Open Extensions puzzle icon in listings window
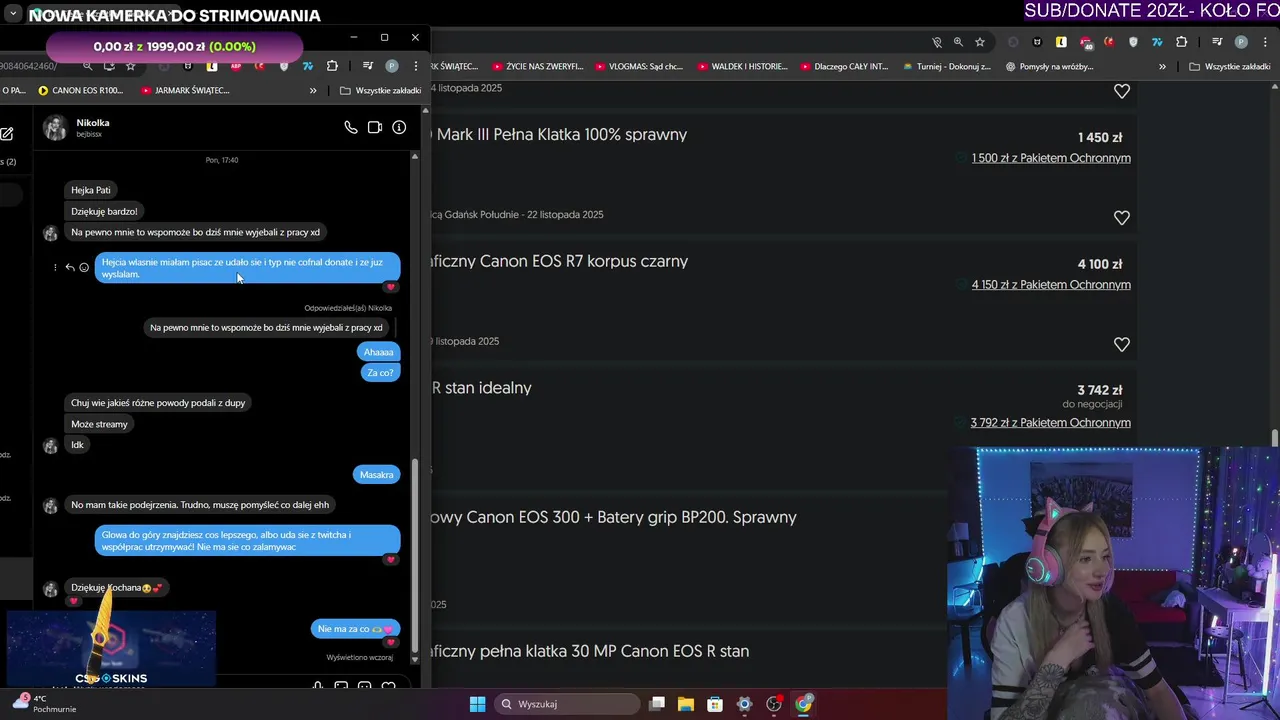Screen dimensions: 1280x720 point(1182,42)
